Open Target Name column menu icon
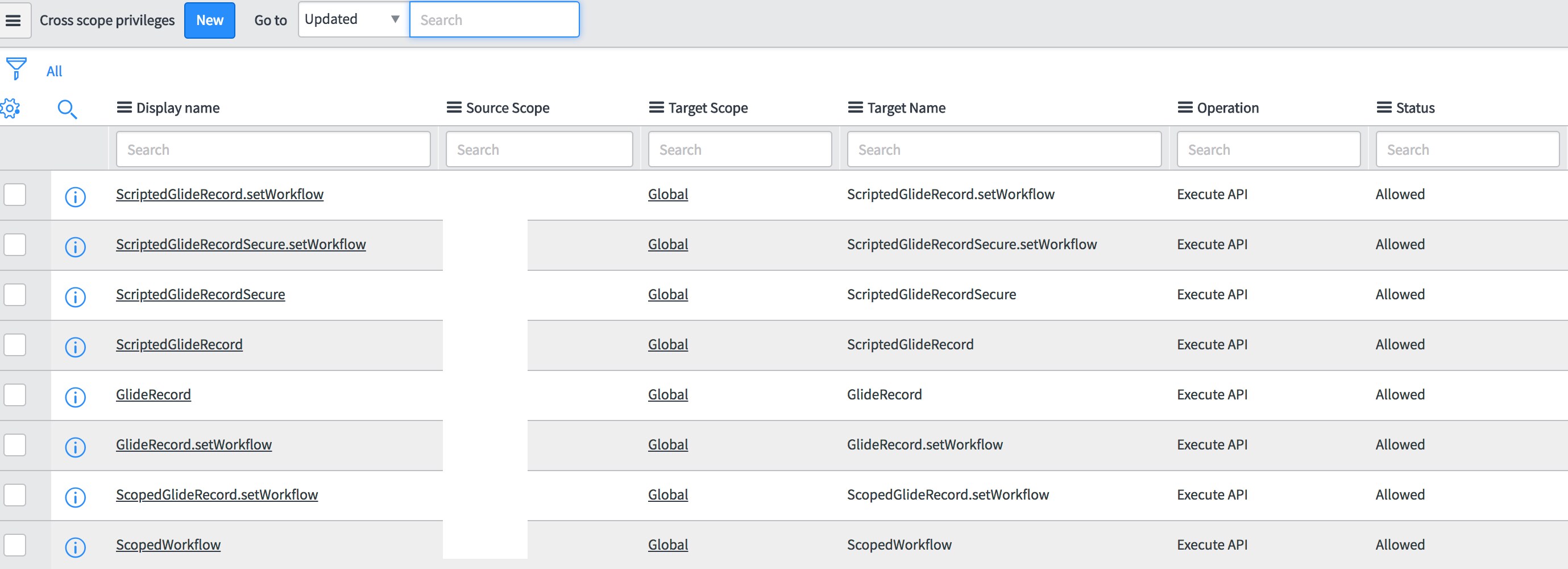1568x569 pixels. (855, 108)
